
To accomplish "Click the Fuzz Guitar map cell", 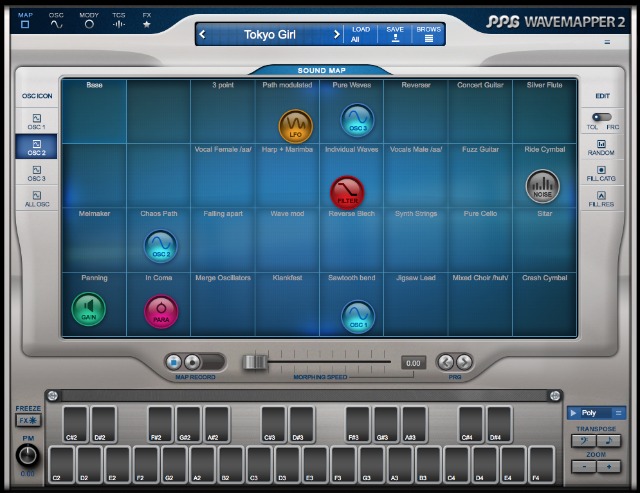I will point(480,175).
